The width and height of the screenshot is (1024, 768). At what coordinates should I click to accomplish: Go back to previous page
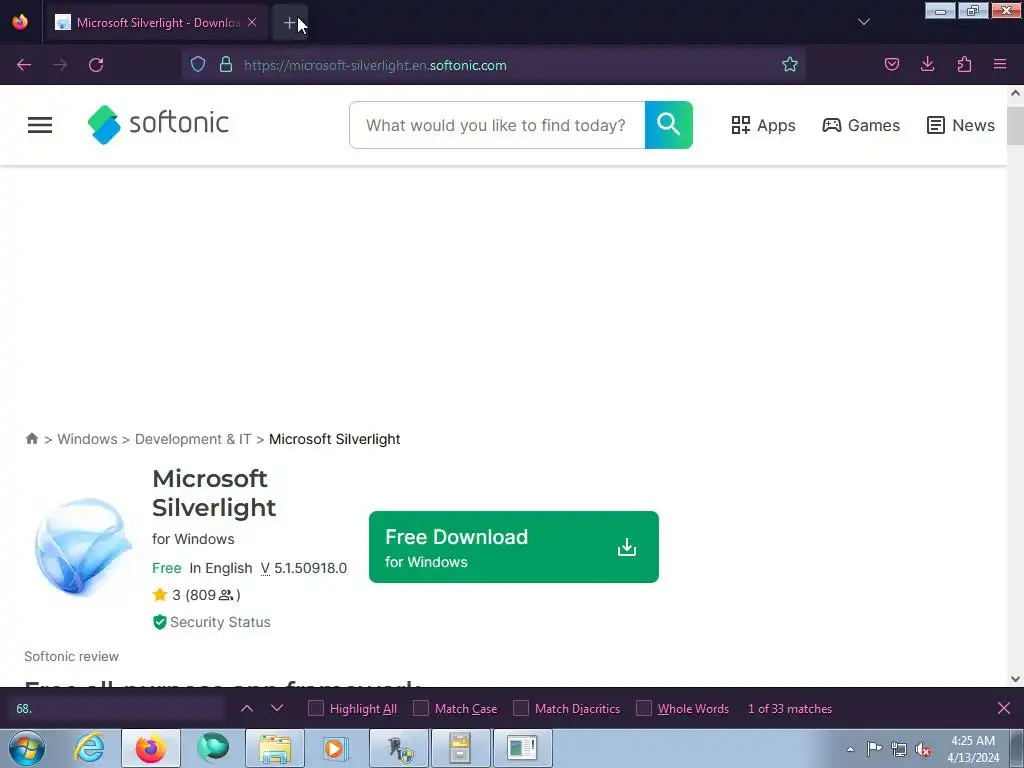[24, 65]
